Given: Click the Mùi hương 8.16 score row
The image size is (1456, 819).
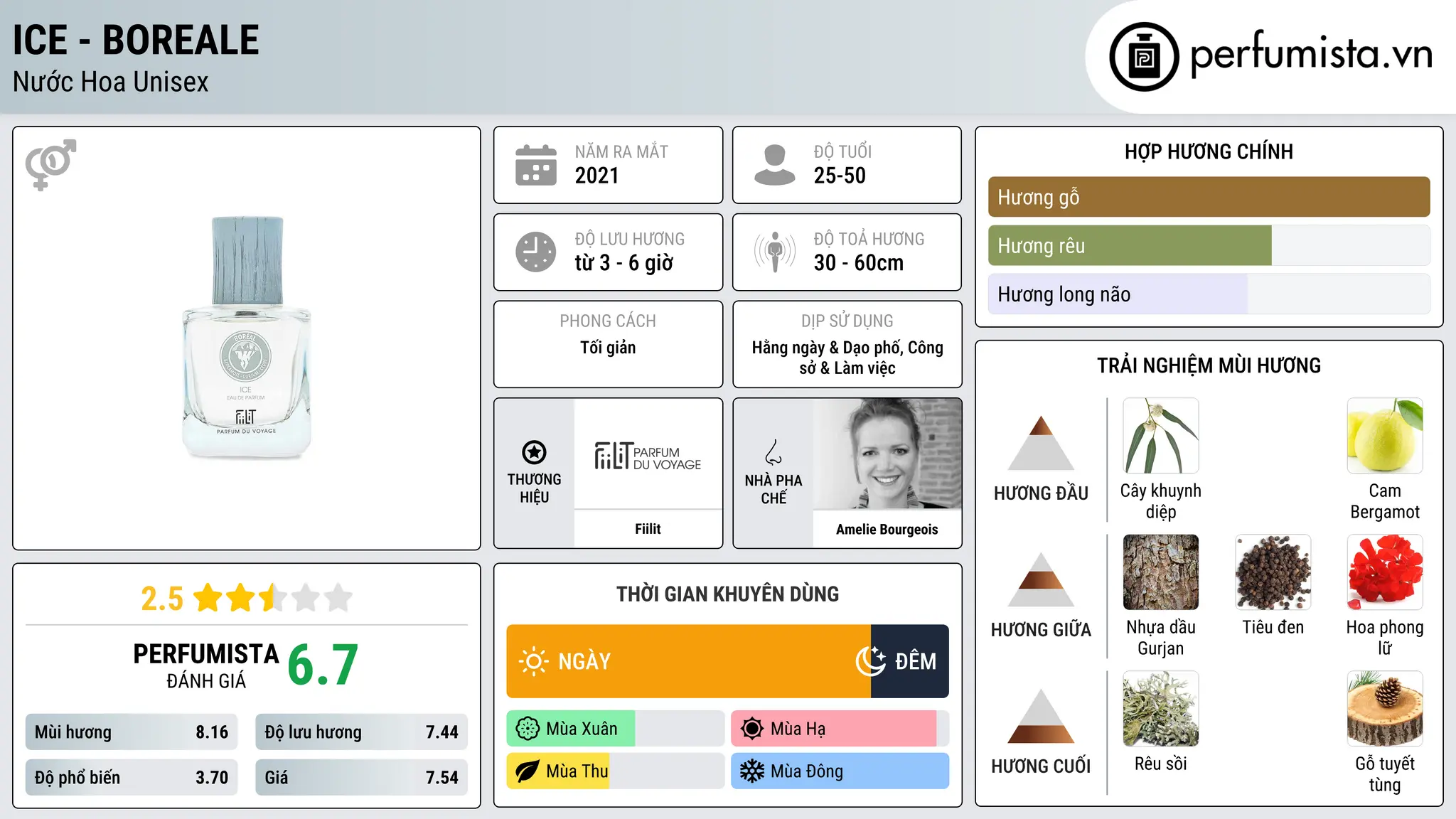Looking at the screenshot, I should (132, 732).
